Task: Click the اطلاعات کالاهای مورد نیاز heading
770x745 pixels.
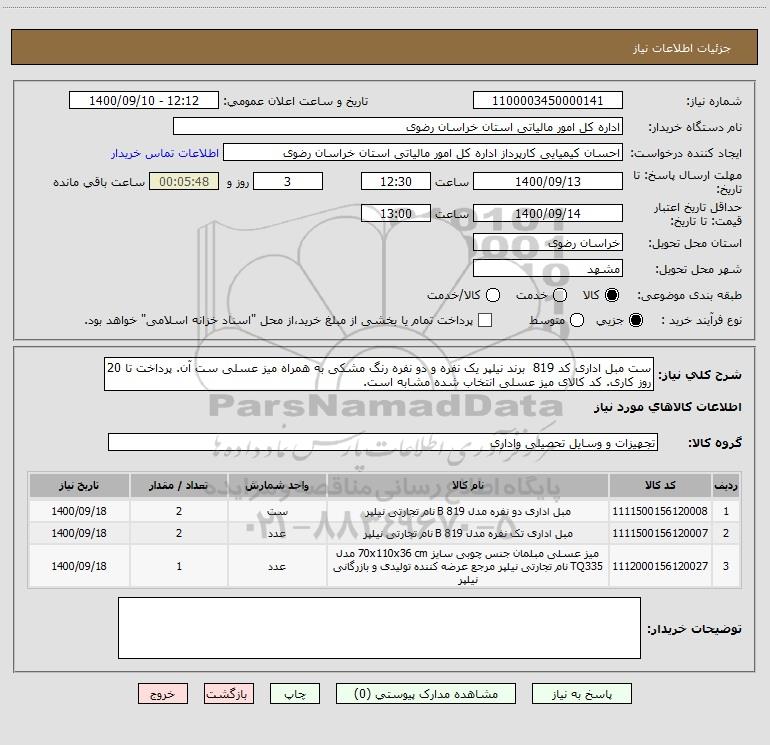Action: pyautogui.click(x=667, y=407)
